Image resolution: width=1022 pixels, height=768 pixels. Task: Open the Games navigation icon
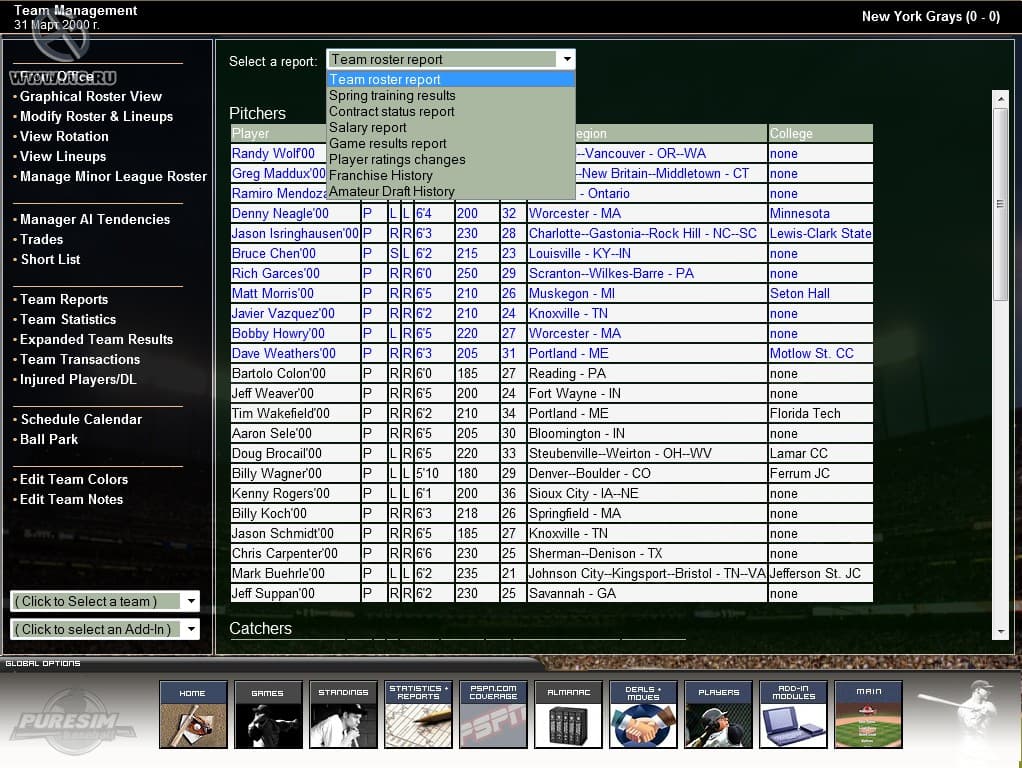coord(268,714)
